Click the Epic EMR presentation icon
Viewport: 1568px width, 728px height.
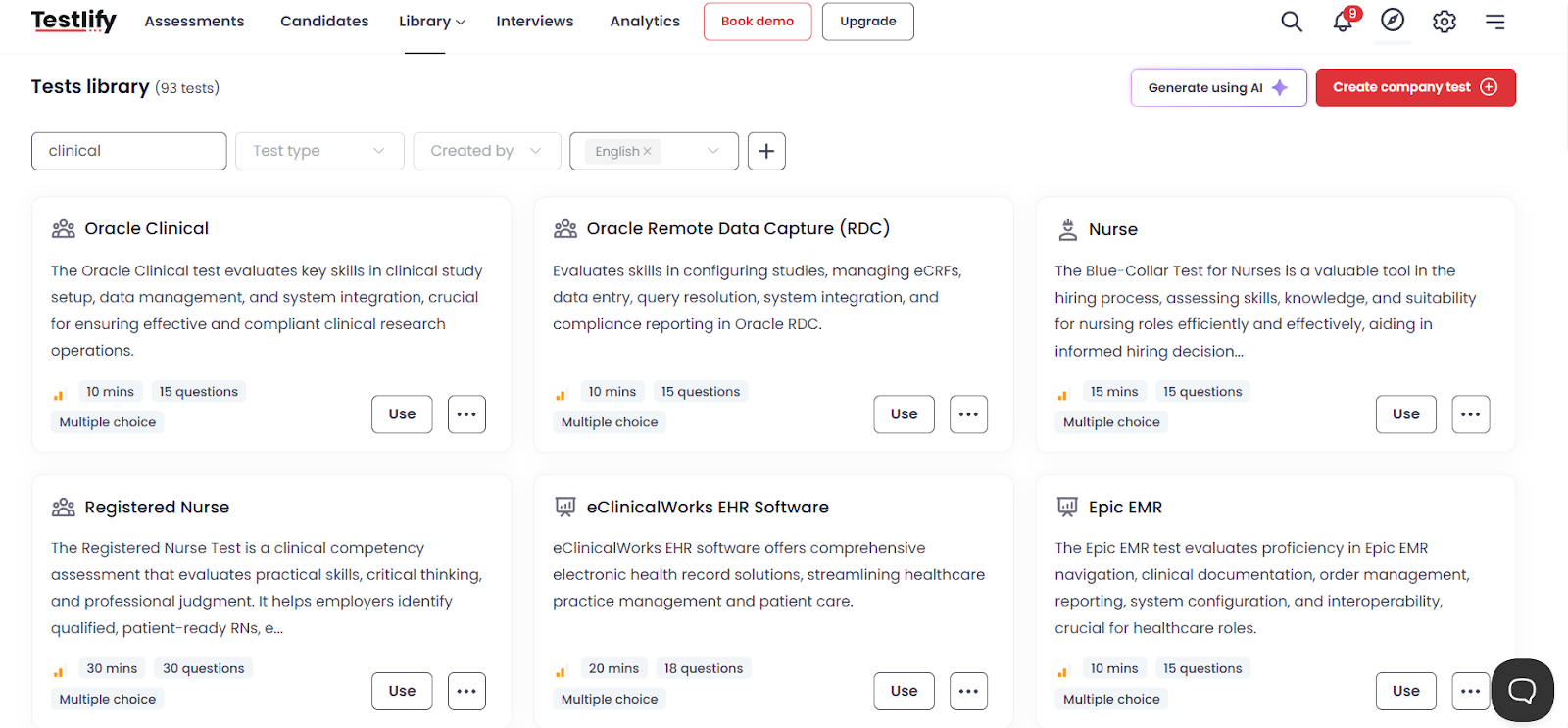click(1067, 507)
